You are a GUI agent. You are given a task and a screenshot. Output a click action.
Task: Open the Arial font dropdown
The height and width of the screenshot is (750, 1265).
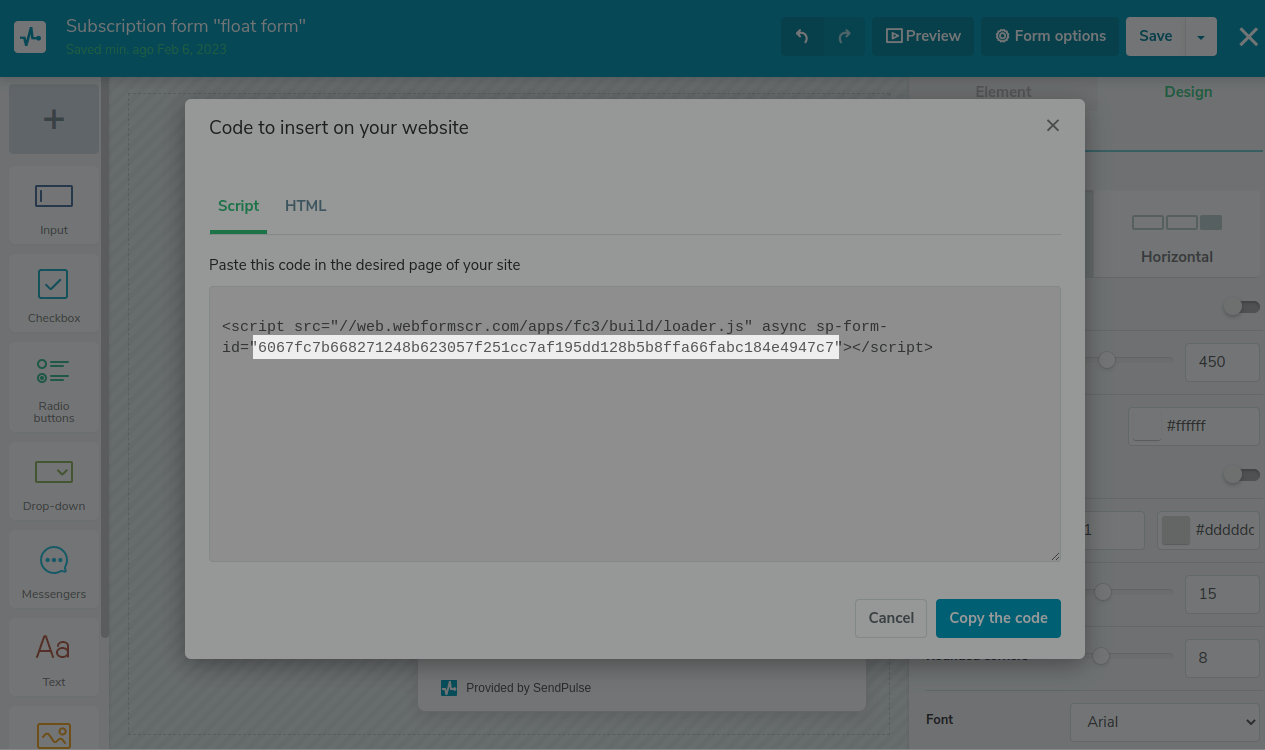1165,722
